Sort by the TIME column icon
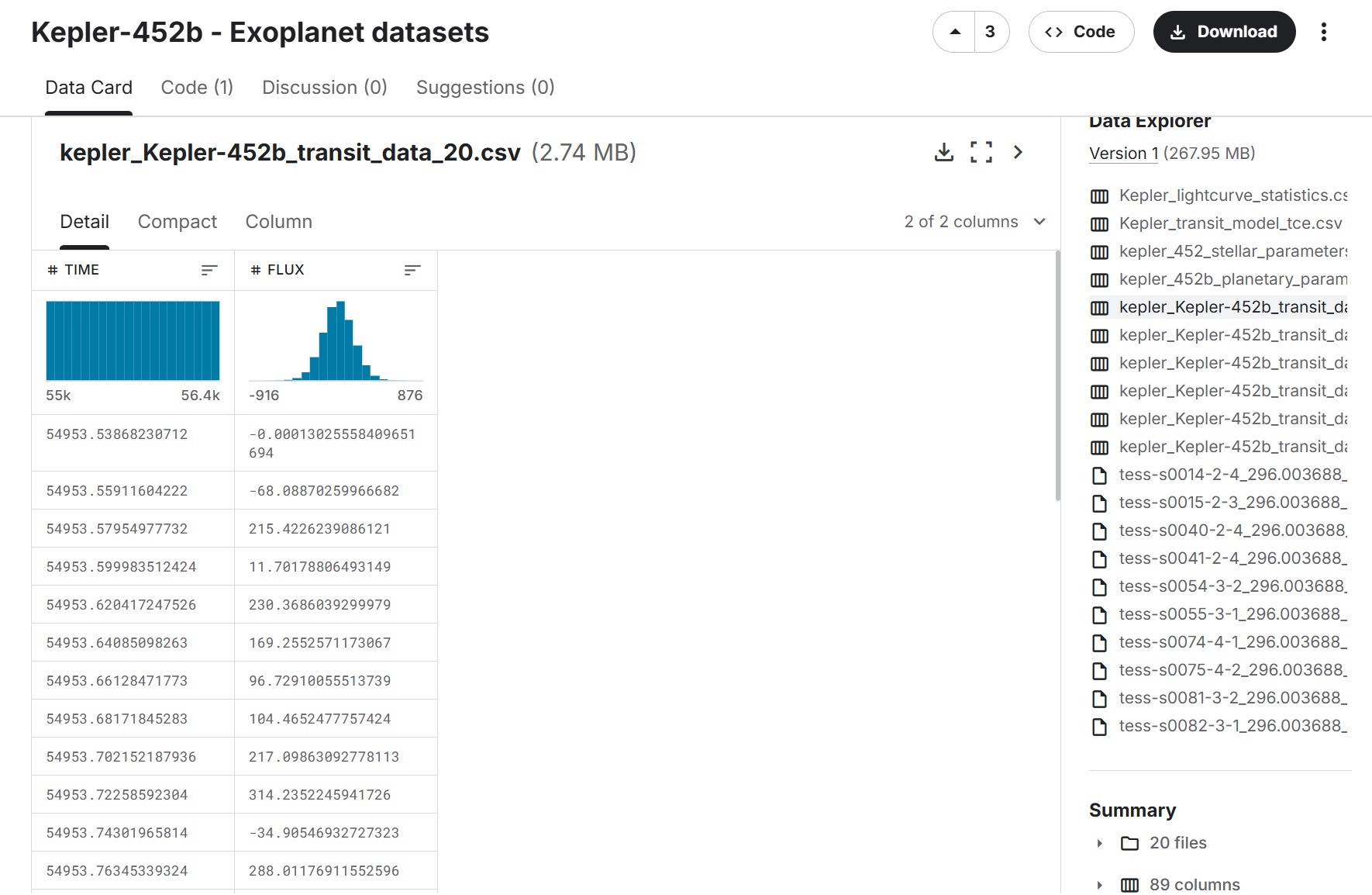This screenshot has width=1372, height=895. tap(209, 270)
